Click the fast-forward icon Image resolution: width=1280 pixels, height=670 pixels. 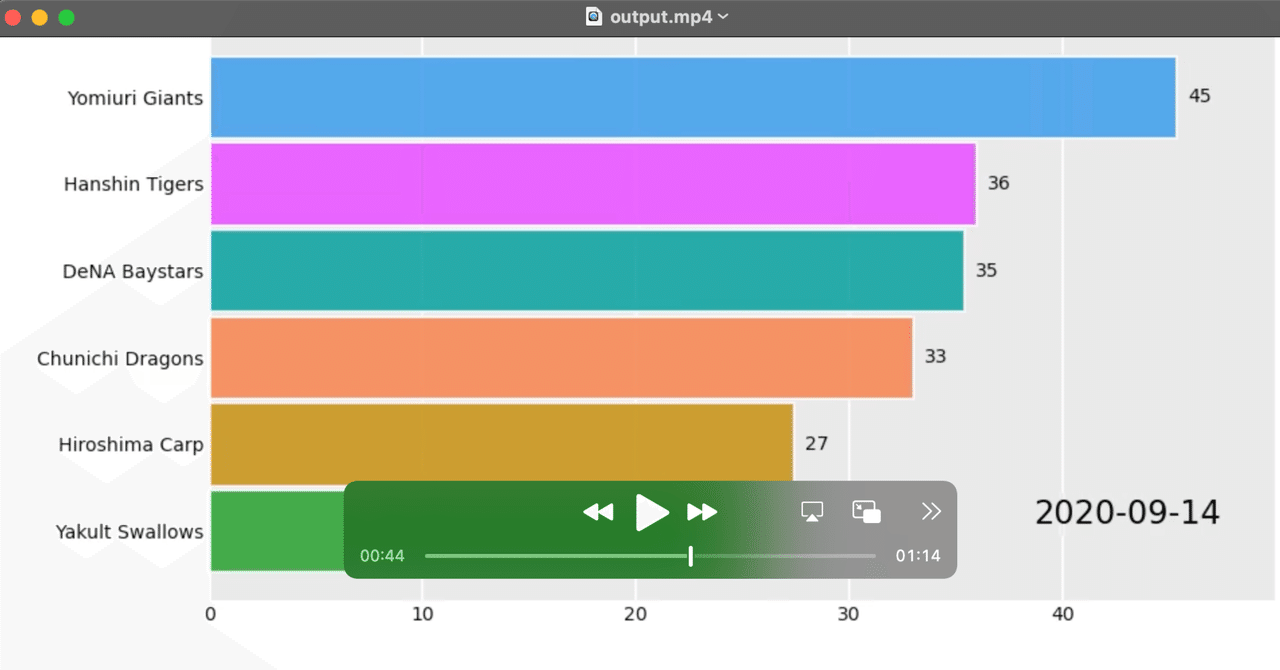click(x=703, y=511)
